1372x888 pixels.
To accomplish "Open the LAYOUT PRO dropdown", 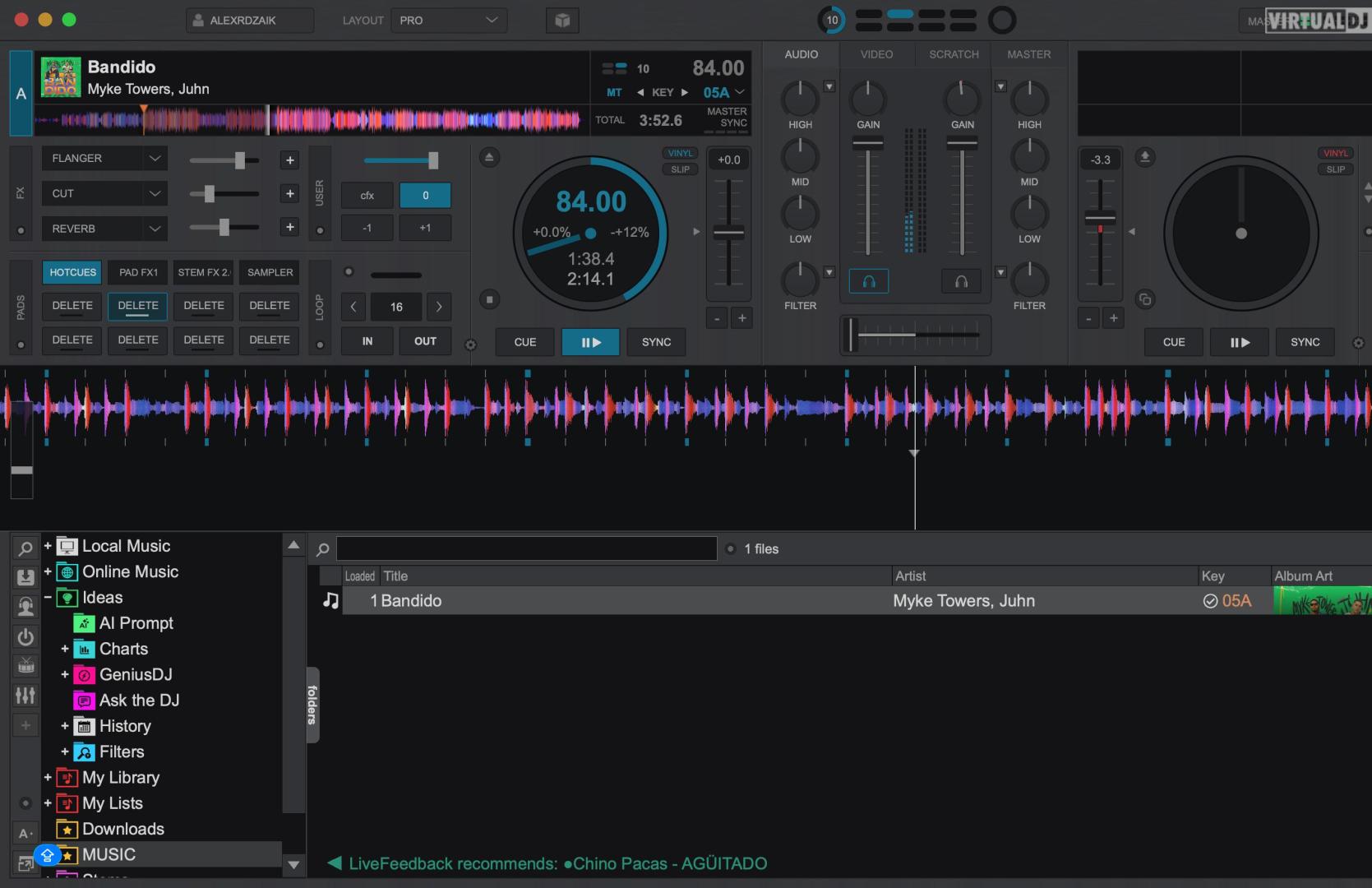I will (x=449, y=21).
